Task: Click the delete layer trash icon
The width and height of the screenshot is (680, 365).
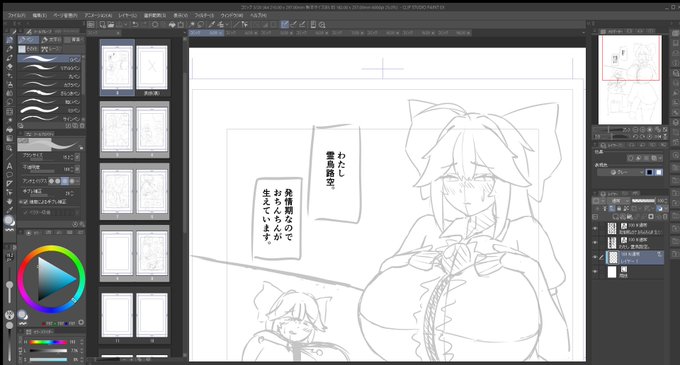Action: [665, 216]
